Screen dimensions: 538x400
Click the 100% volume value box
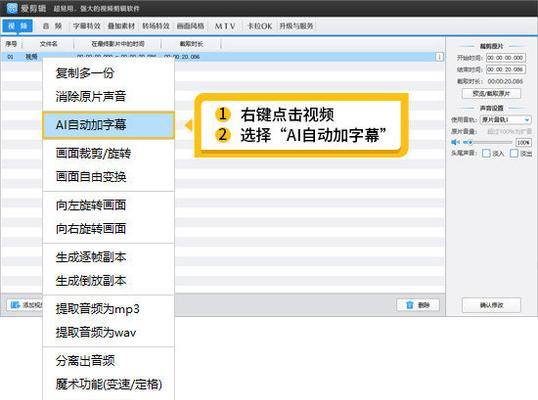pyautogui.click(x=523, y=142)
